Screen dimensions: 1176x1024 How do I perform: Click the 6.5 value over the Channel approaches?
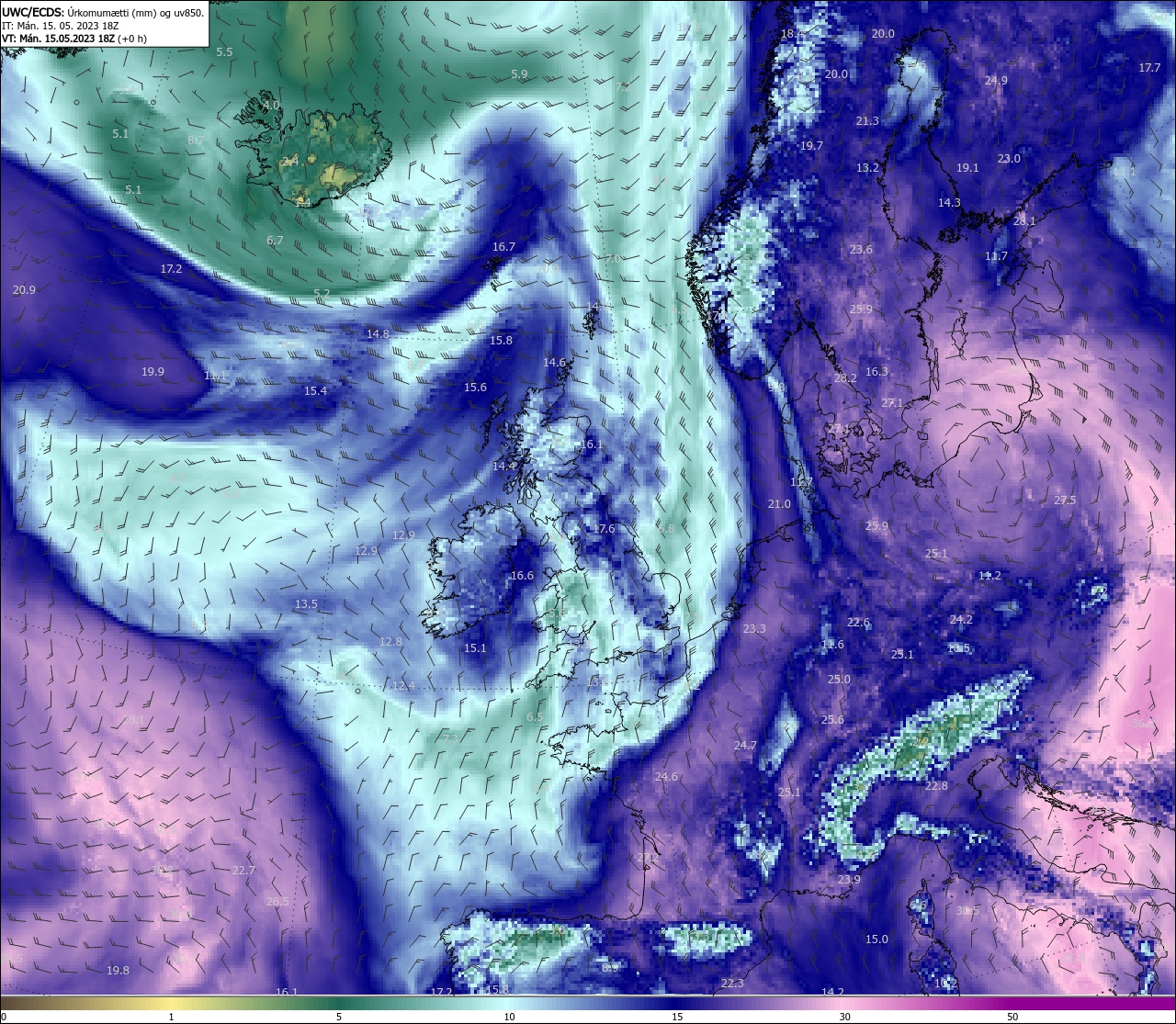tap(535, 717)
